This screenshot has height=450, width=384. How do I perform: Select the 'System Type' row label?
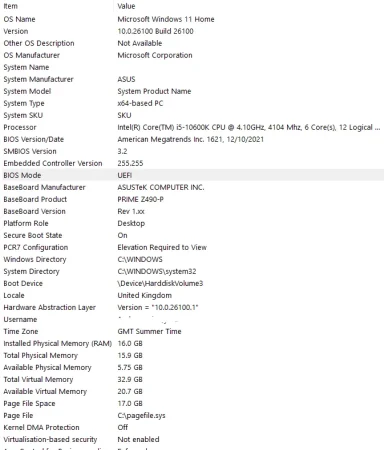pyautogui.click(x=24, y=104)
